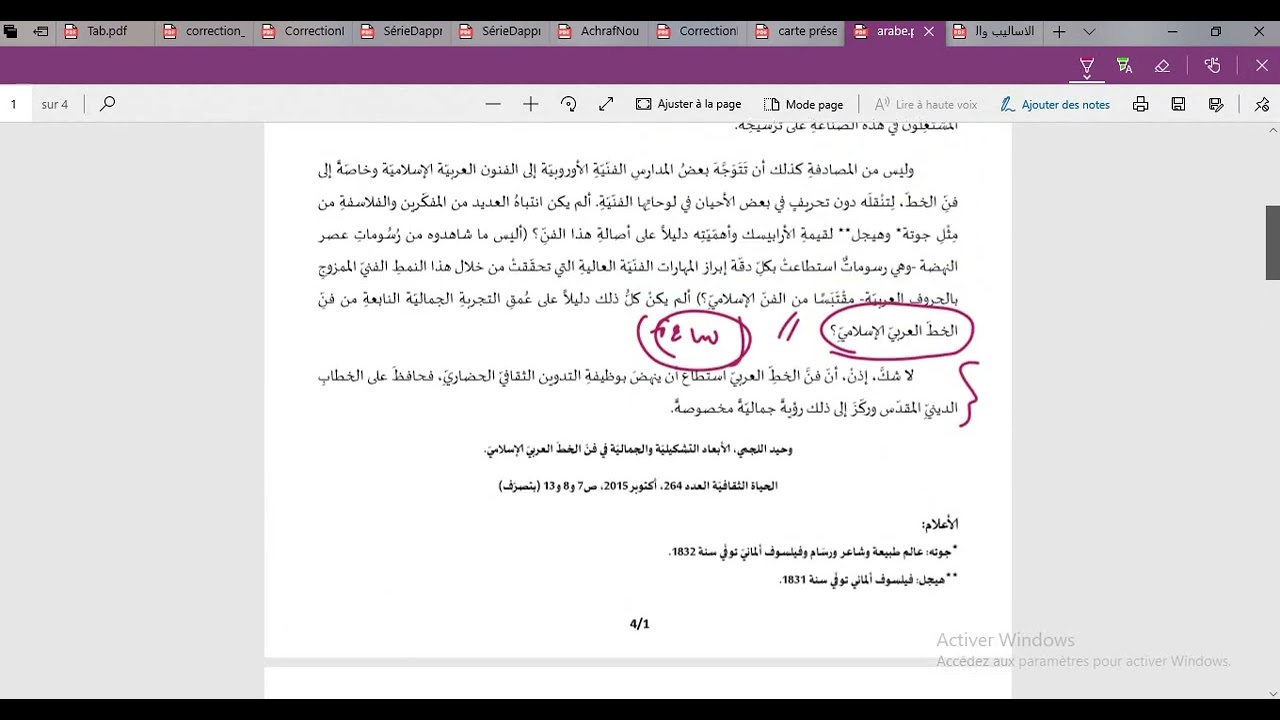This screenshot has width=1280, height=720.
Task: Select the ballpoint pen annotation tool
Action: point(1086,66)
